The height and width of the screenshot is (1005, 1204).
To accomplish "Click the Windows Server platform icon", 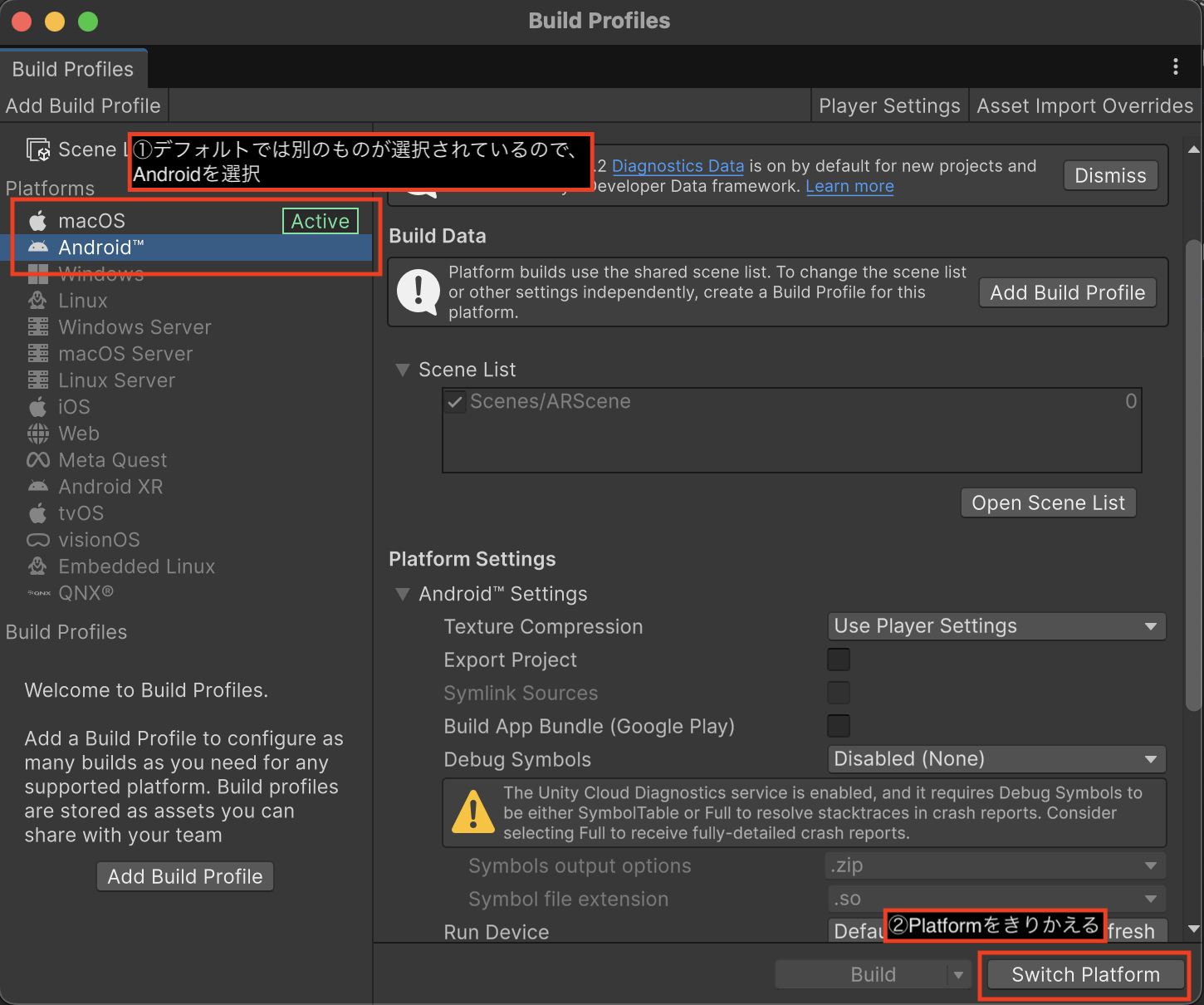I will coord(38,327).
